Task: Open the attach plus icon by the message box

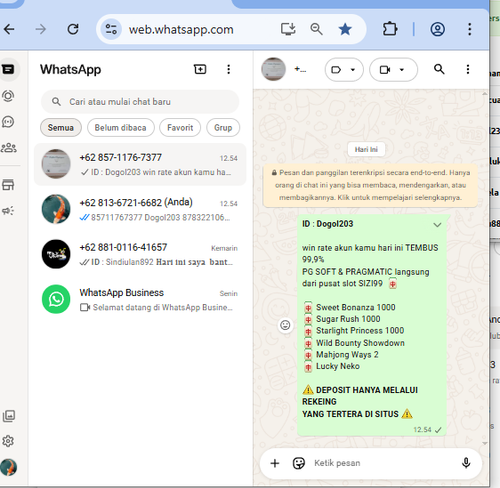Action: pyautogui.click(x=275, y=463)
